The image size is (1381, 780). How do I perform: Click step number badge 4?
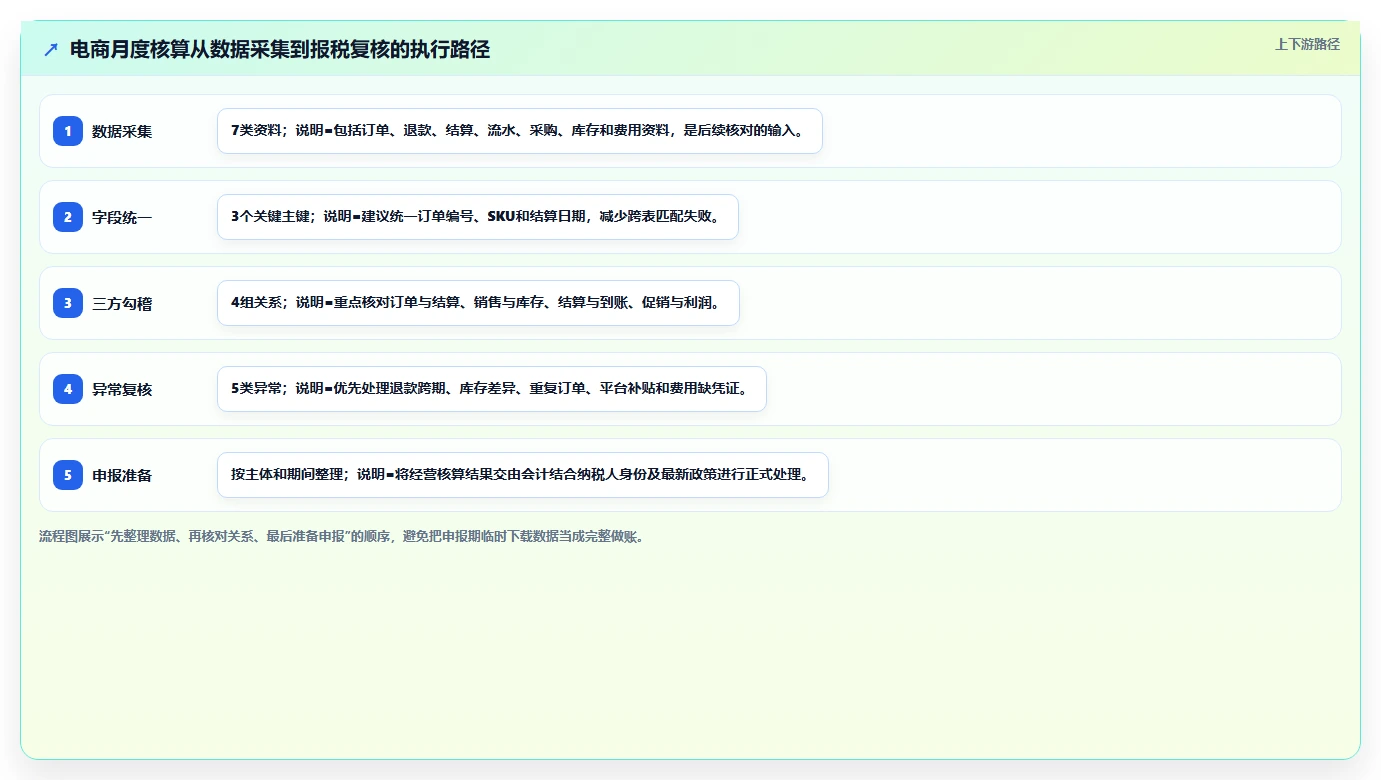[x=68, y=389]
